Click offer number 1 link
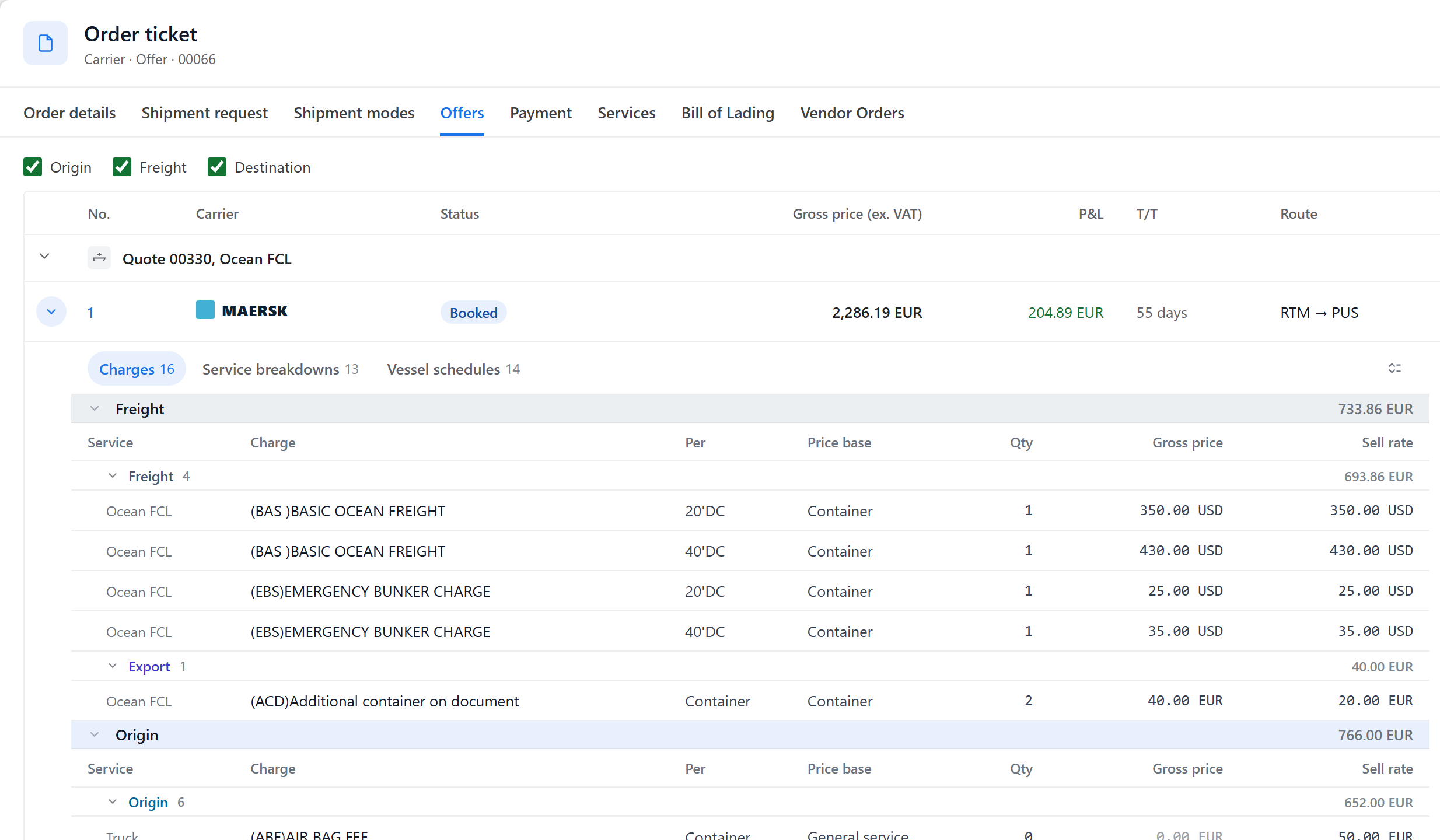Screen dimensions: 1440x840 90,312
